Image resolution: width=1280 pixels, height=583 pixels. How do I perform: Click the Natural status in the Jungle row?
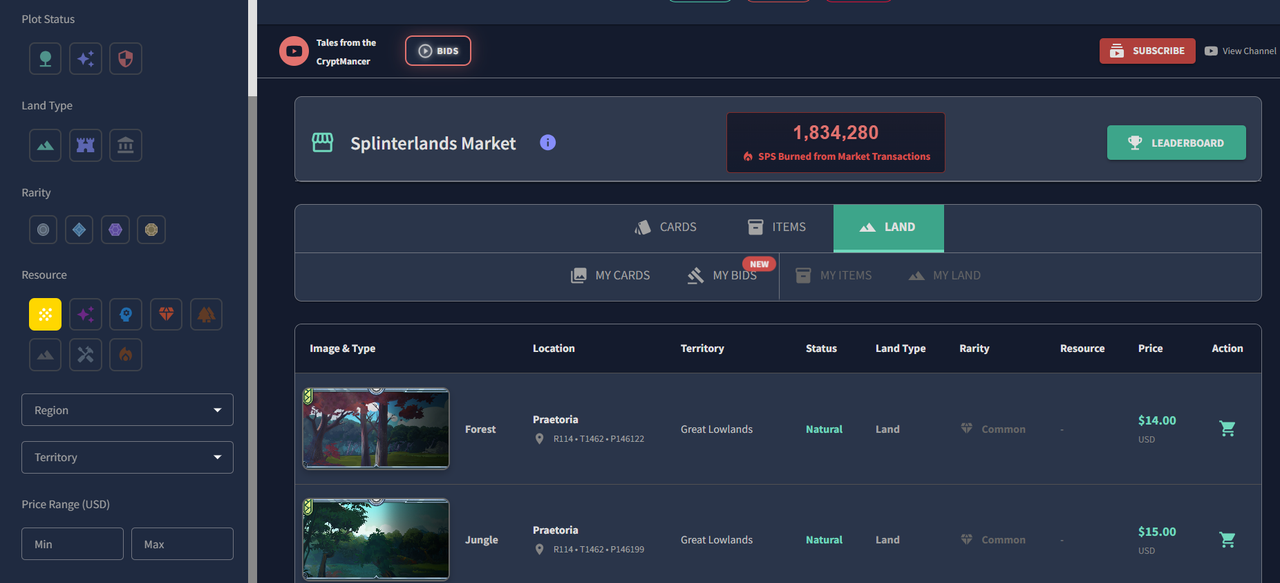(824, 540)
